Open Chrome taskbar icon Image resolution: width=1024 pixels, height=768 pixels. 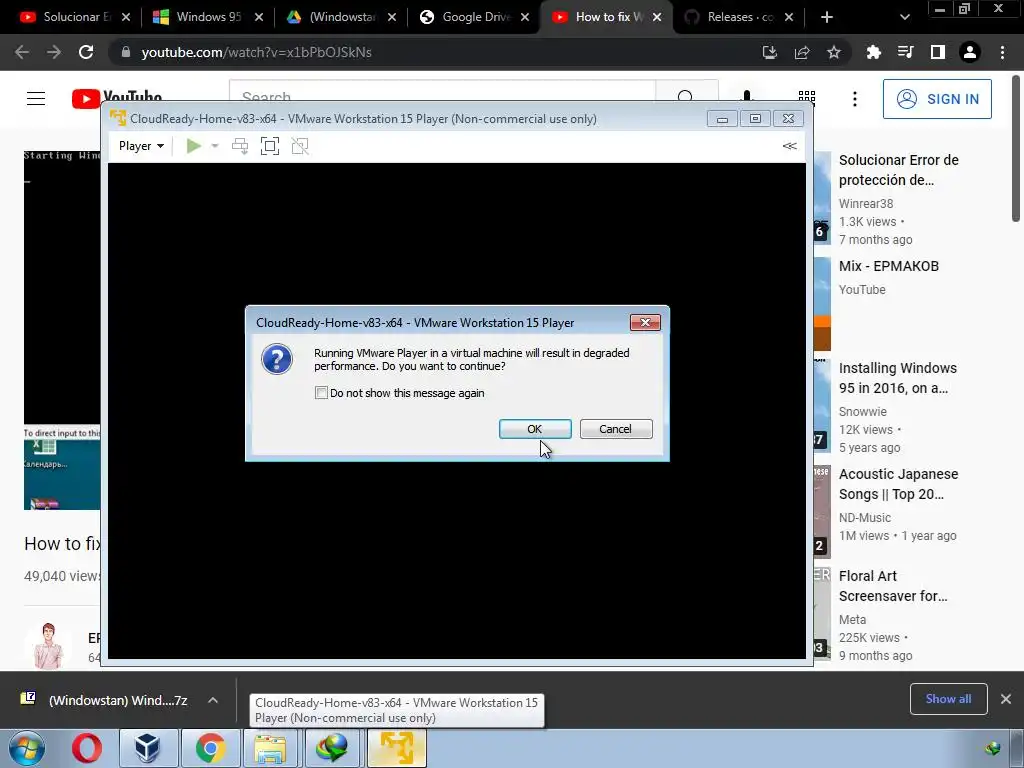point(210,748)
